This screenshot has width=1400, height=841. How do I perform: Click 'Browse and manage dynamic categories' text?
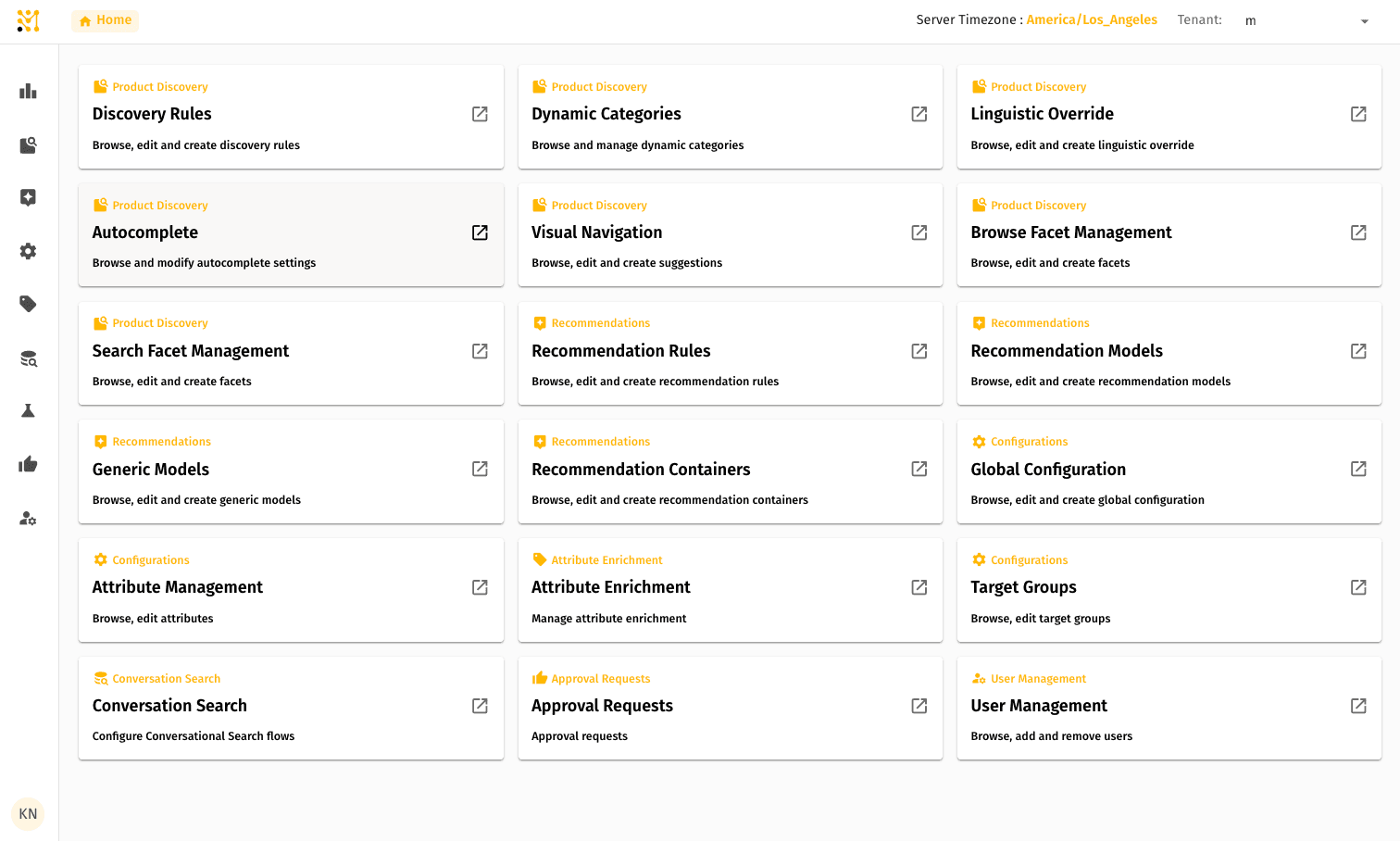coord(638,145)
